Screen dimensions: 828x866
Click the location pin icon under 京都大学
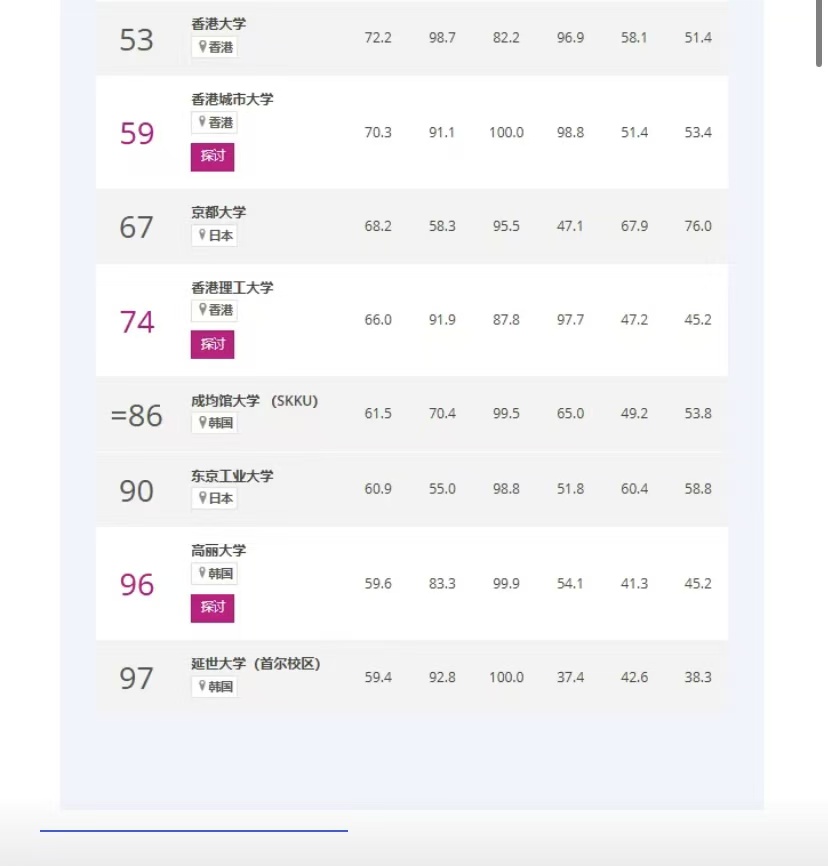click(x=203, y=235)
